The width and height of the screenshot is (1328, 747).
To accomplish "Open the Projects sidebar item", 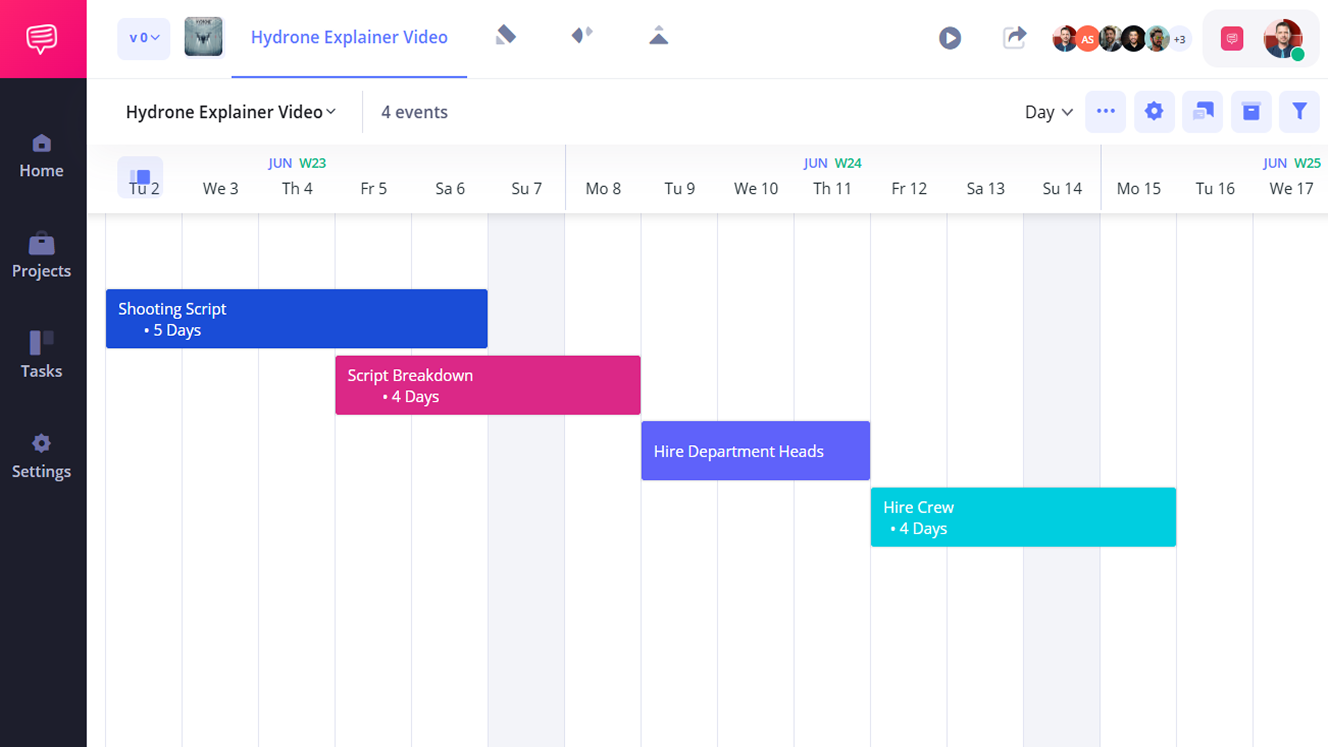I will (42, 257).
